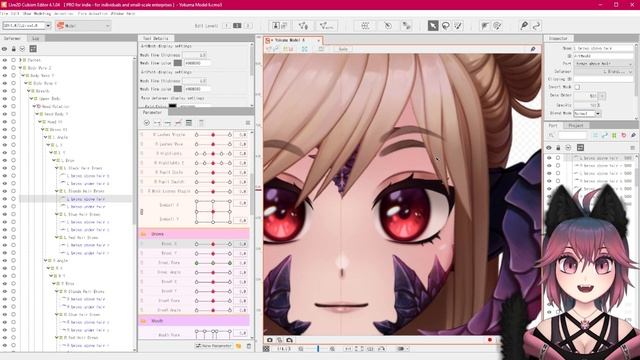Click the red refresh icon in Part panel
Viewport: 640px width, 360px height.
click(623, 136)
